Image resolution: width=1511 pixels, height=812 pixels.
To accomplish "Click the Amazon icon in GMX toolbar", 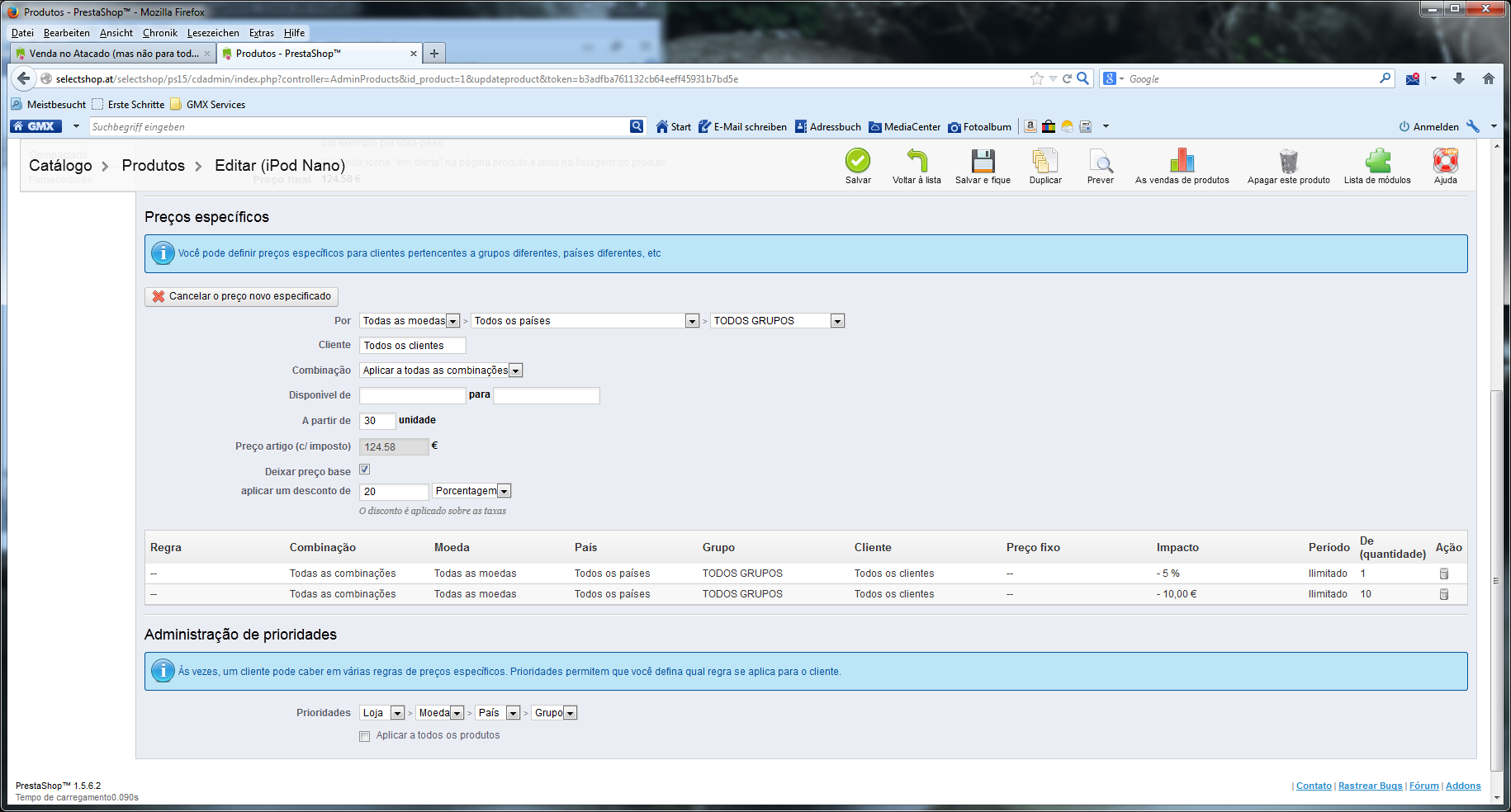I will point(1030,126).
